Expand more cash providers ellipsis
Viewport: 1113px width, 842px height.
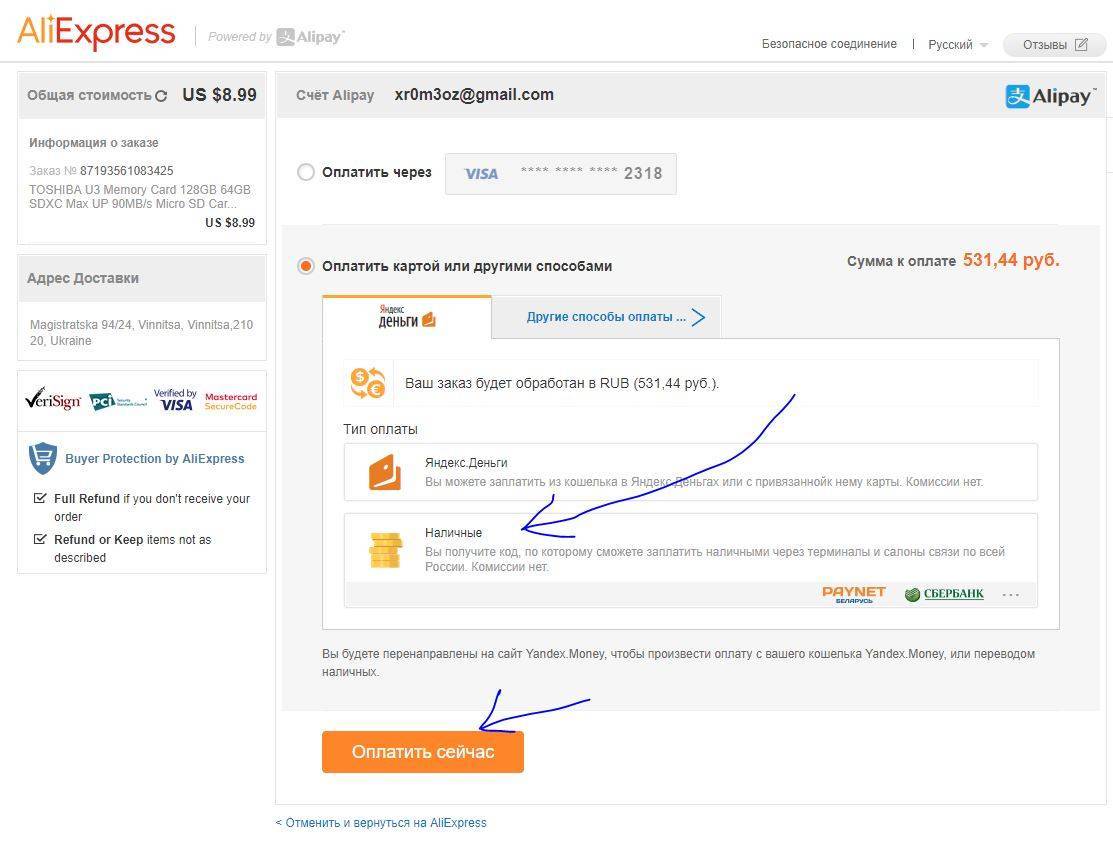pyautogui.click(x=1011, y=594)
